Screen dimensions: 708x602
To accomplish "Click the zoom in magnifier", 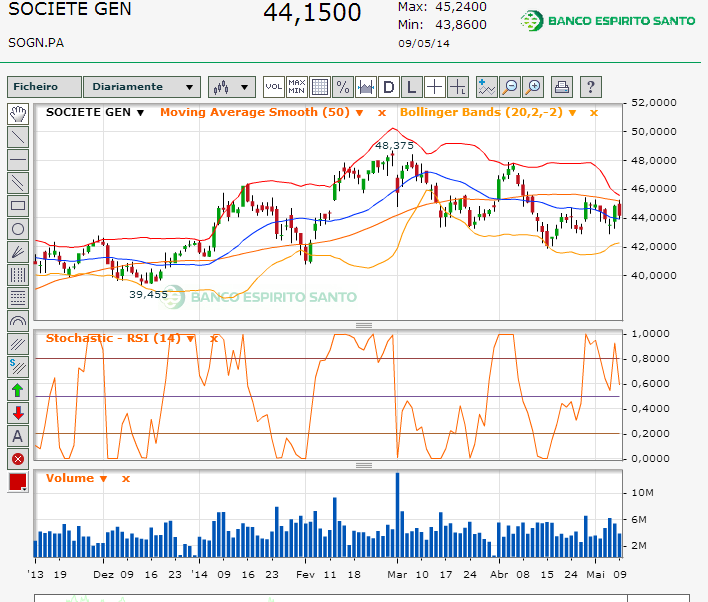I will coord(533,87).
